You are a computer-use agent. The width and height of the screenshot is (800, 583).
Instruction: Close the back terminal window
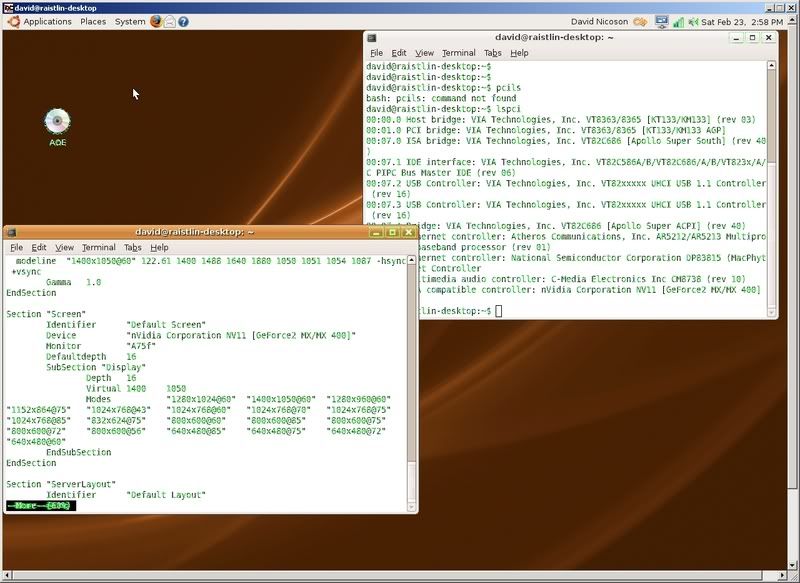(768, 38)
